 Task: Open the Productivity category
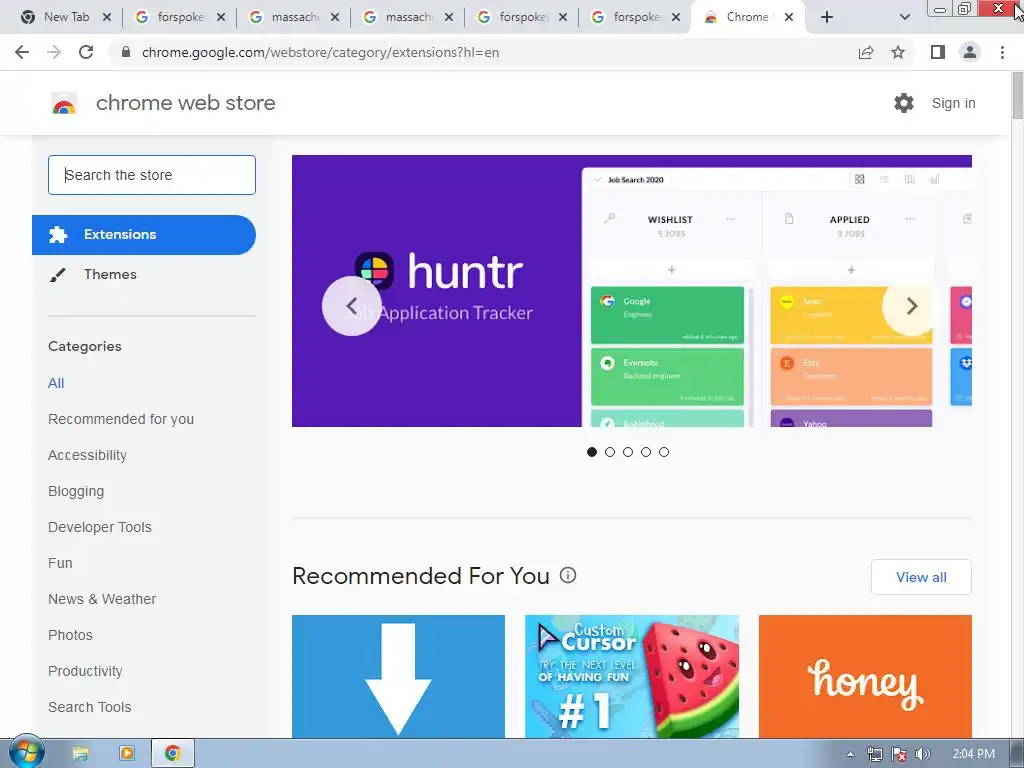pyautogui.click(x=85, y=671)
